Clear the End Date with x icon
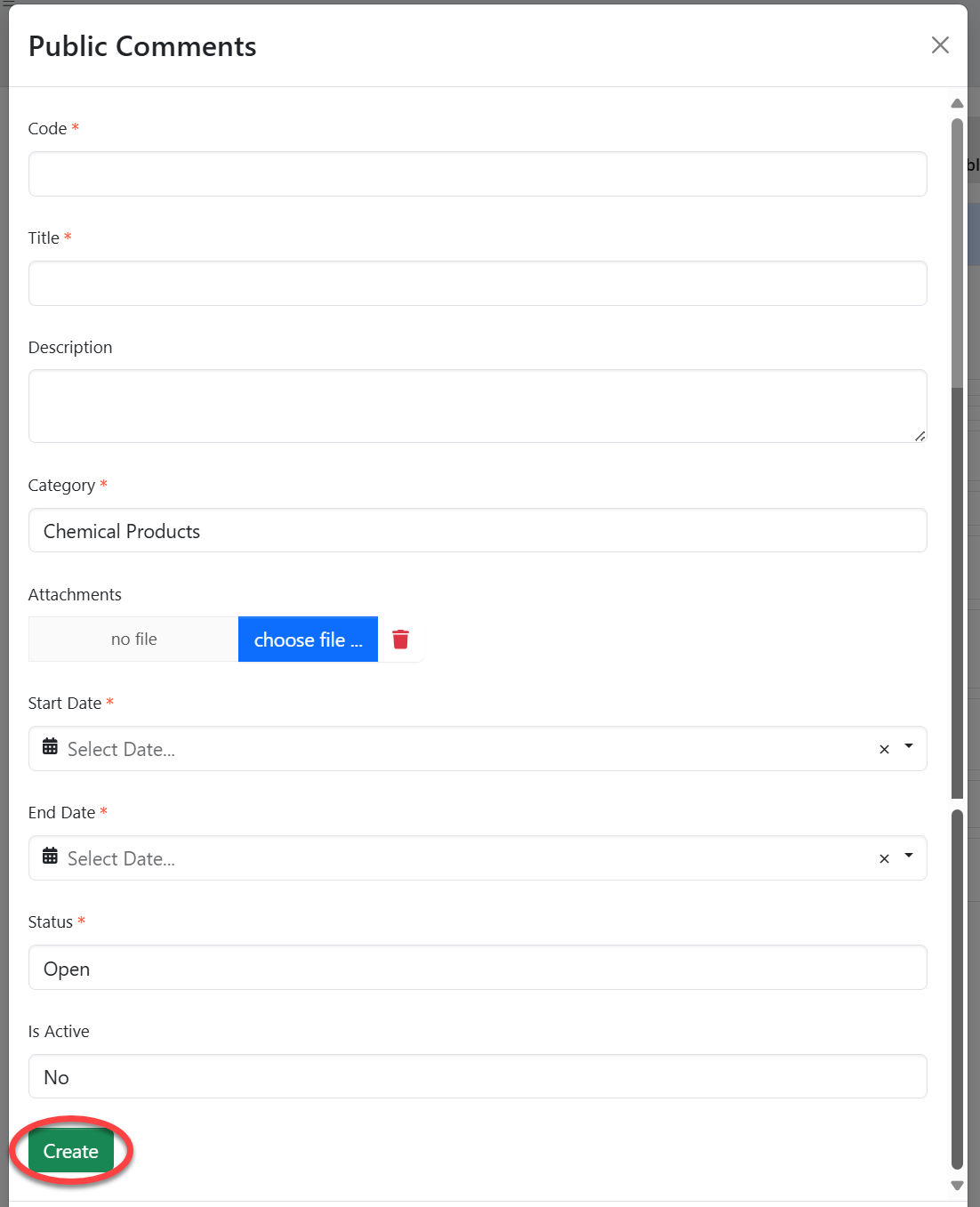Image resolution: width=980 pixels, height=1207 pixels. pyautogui.click(x=884, y=859)
